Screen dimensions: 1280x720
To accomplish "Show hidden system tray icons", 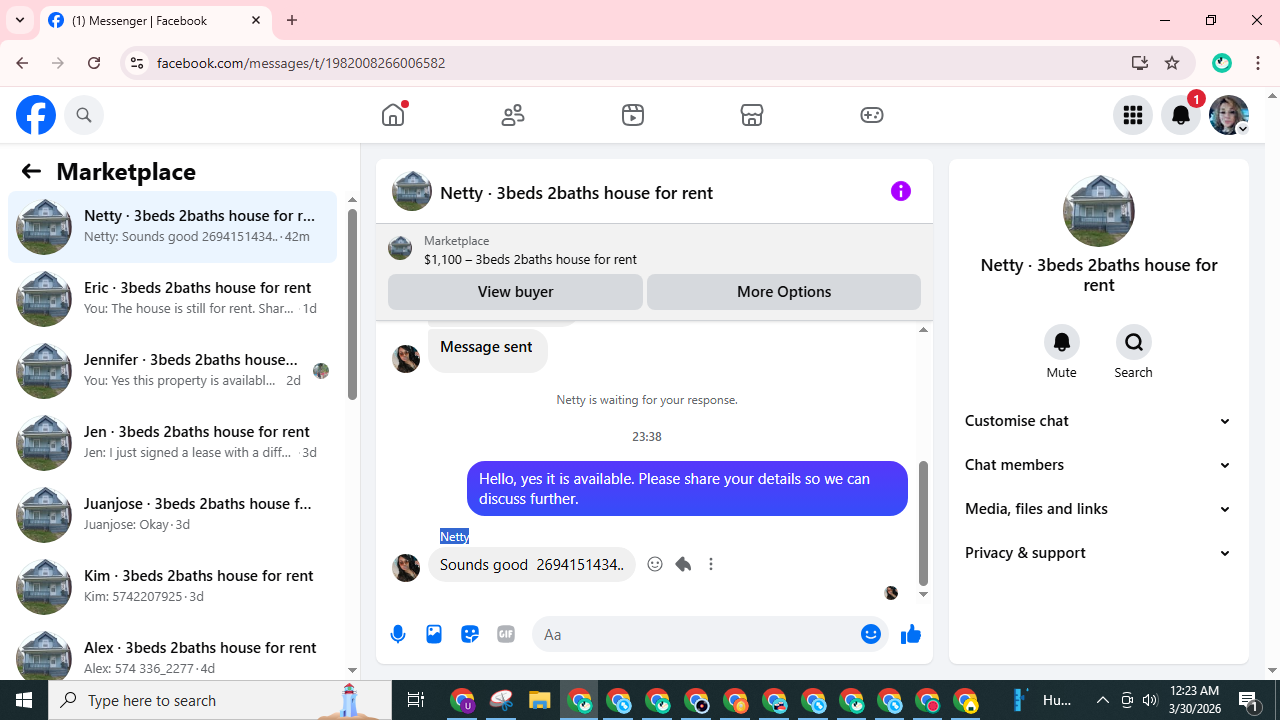I will 1103,700.
